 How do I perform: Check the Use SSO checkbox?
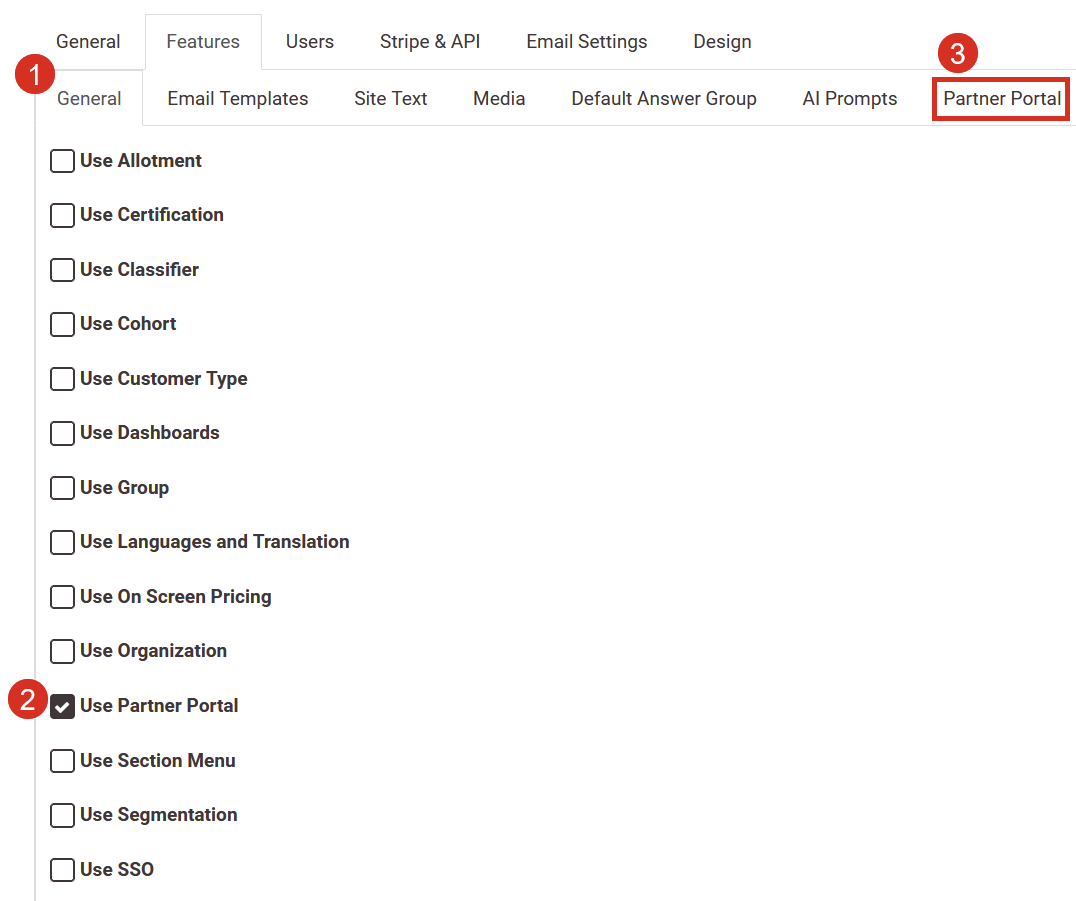pyautogui.click(x=63, y=870)
